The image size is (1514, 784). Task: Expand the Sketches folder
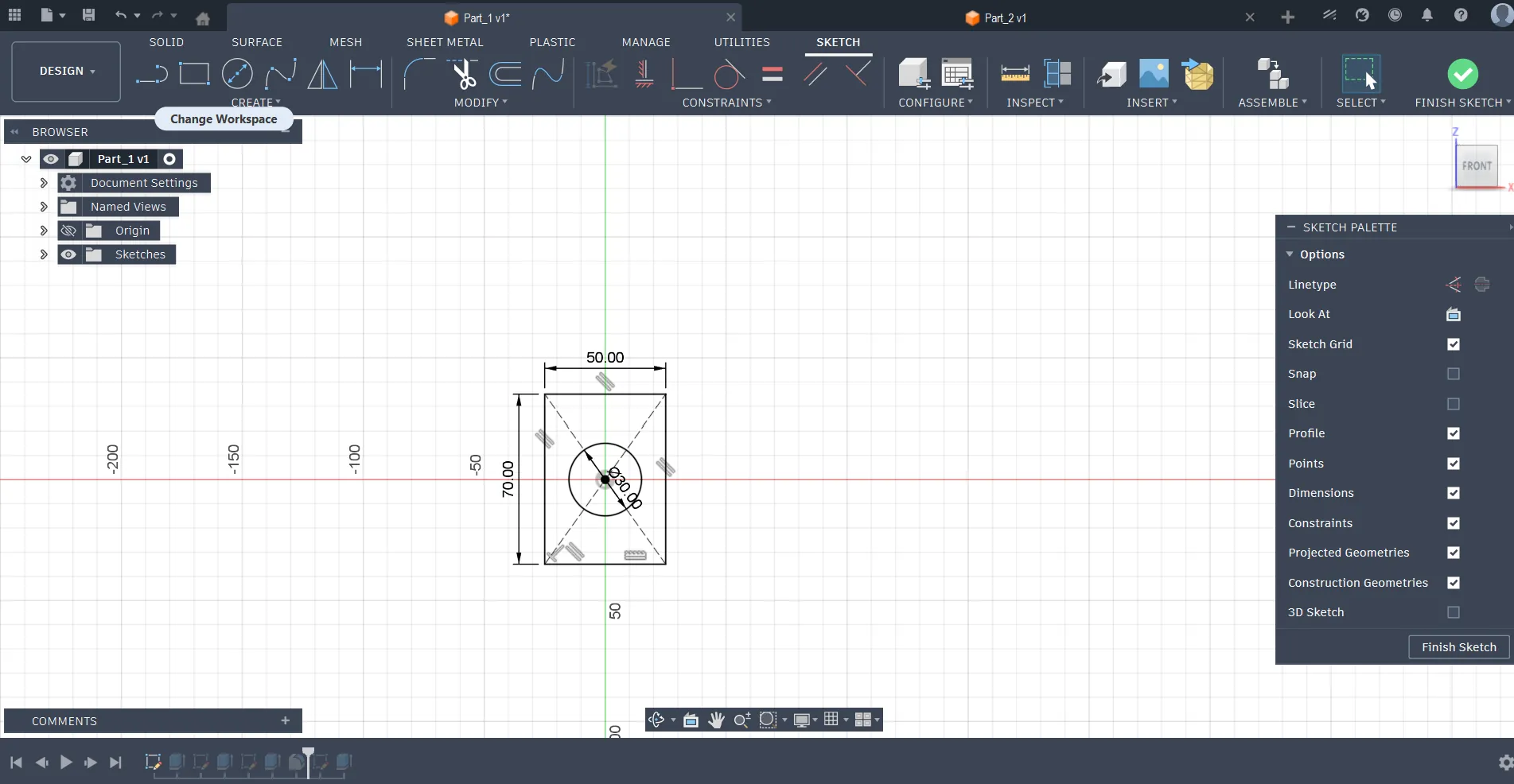click(x=44, y=254)
